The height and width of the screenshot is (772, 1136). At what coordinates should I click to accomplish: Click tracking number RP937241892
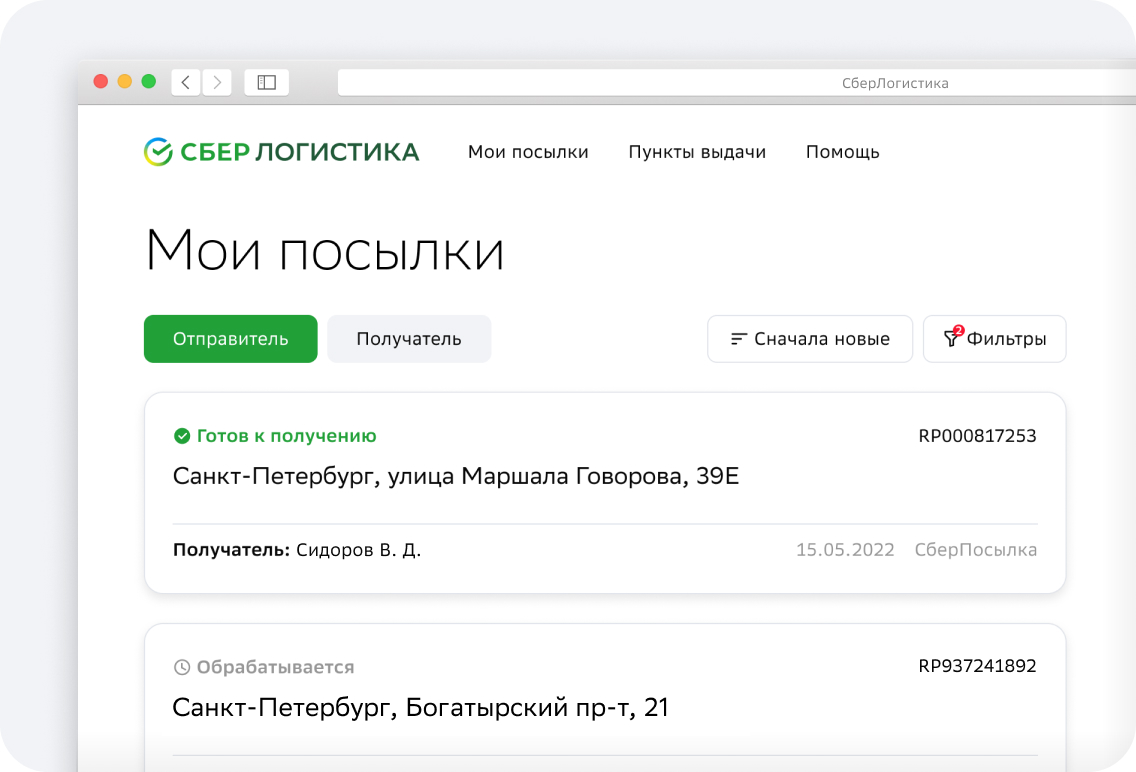click(977, 666)
